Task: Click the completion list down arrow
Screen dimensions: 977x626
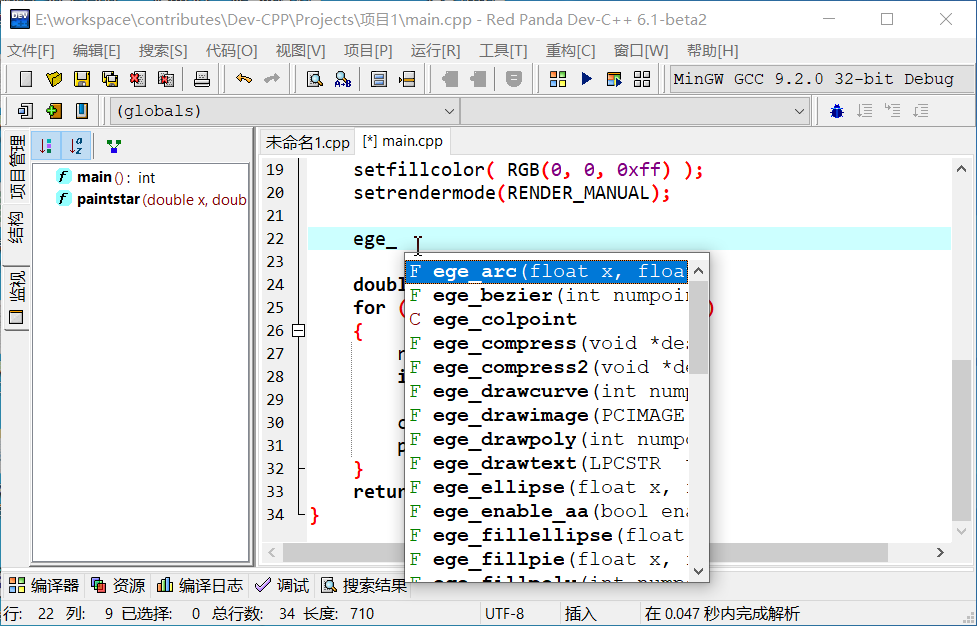Action: coord(698,571)
